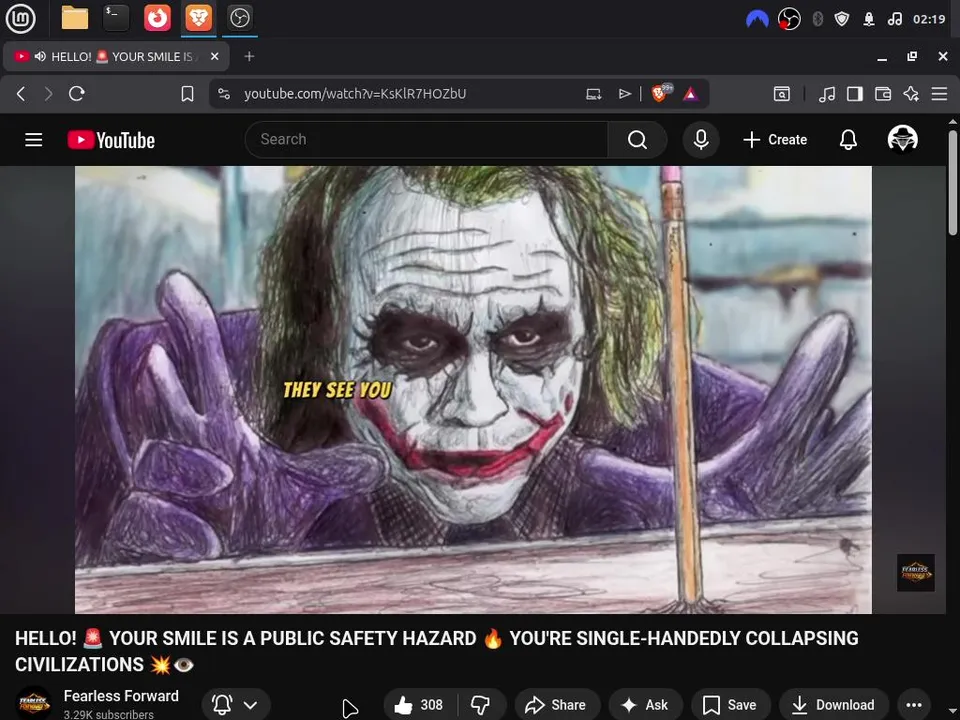This screenshot has width=960, height=720.
Task: Switch to the Brave browser taskbar icon
Action: coord(198,18)
